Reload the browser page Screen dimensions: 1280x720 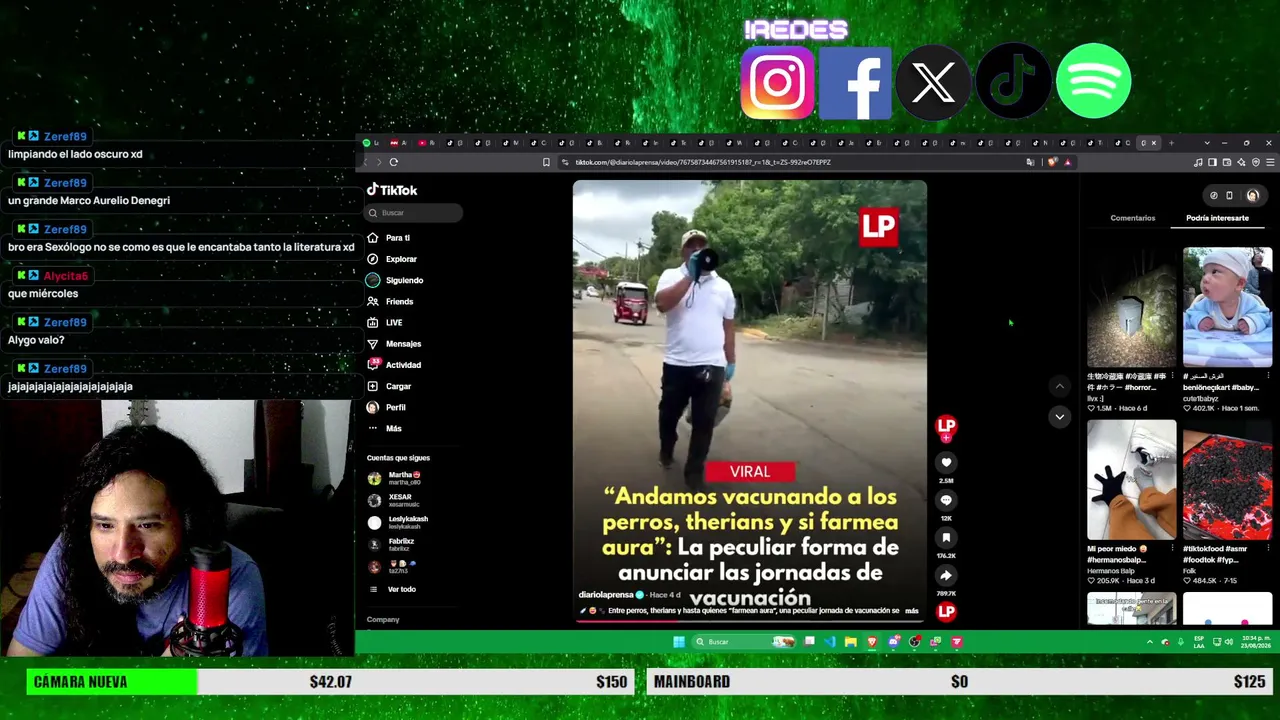point(394,162)
